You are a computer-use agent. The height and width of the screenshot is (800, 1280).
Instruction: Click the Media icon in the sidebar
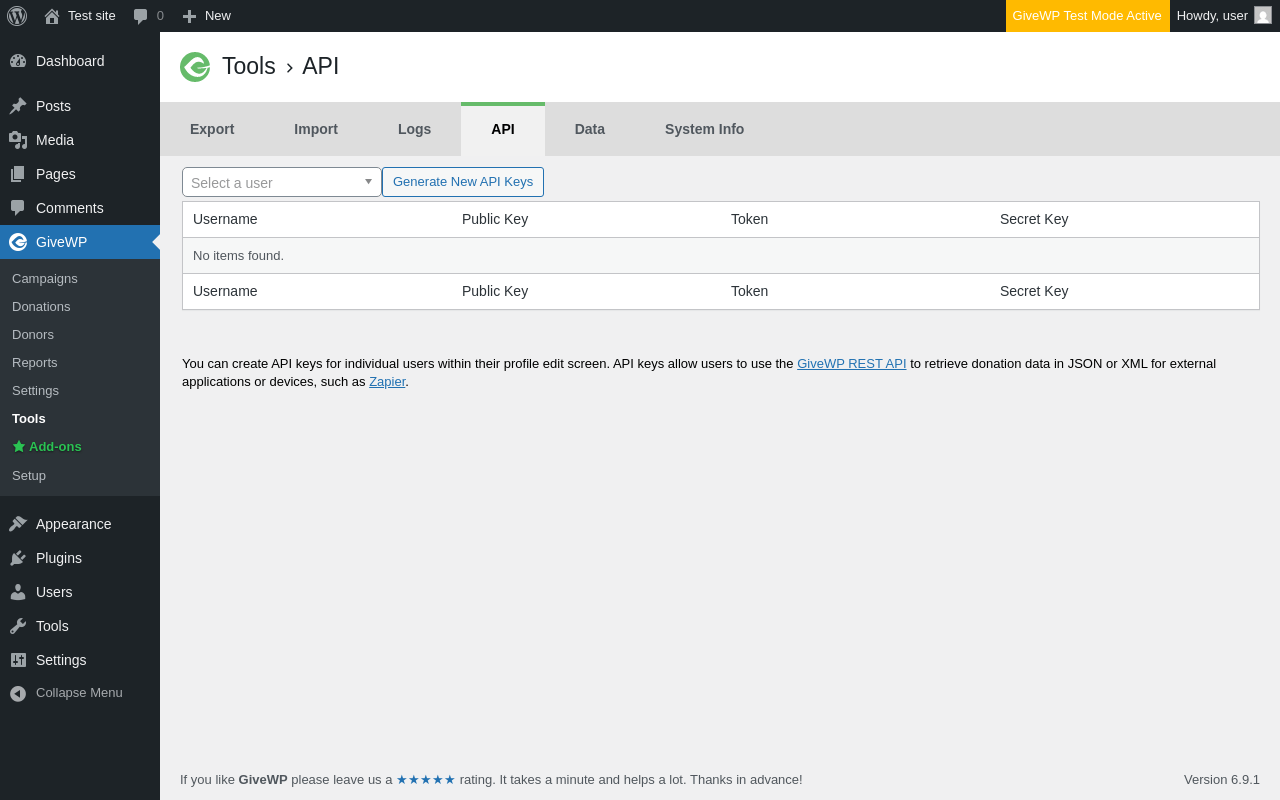tap(18, 140)
